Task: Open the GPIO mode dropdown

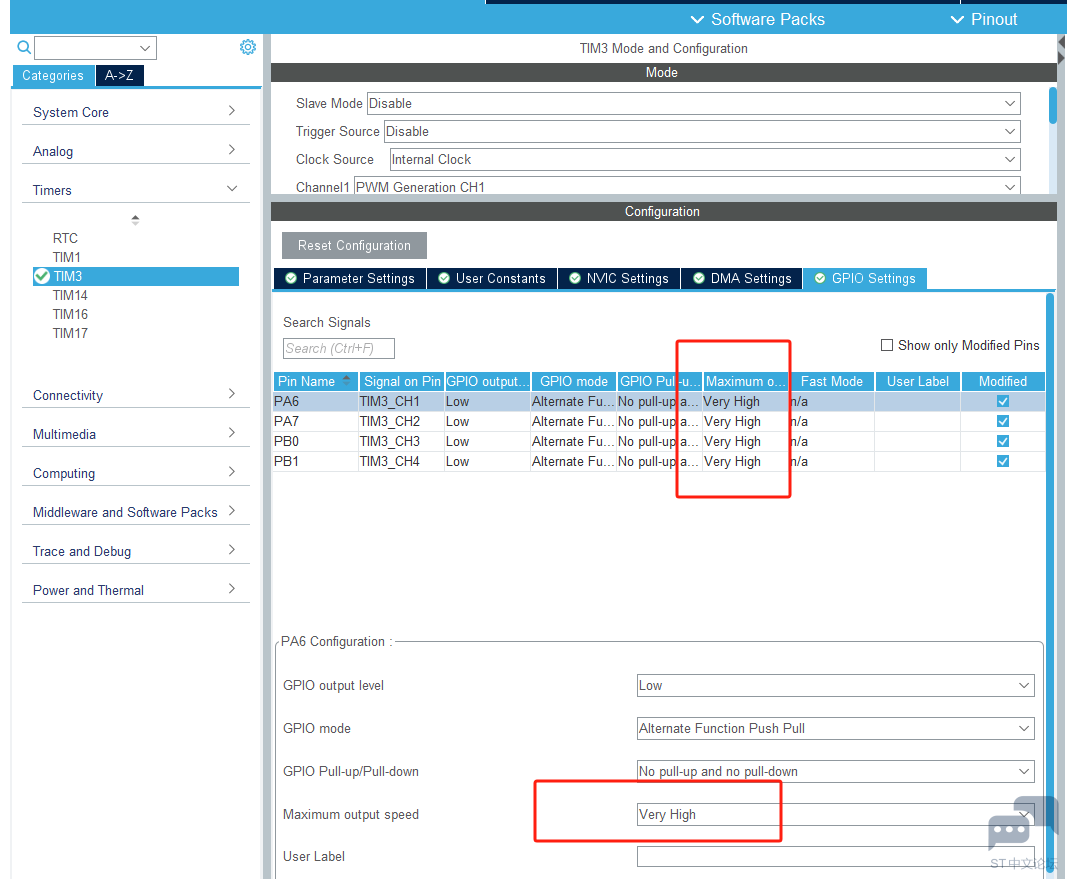Action: tap(836, 728)
